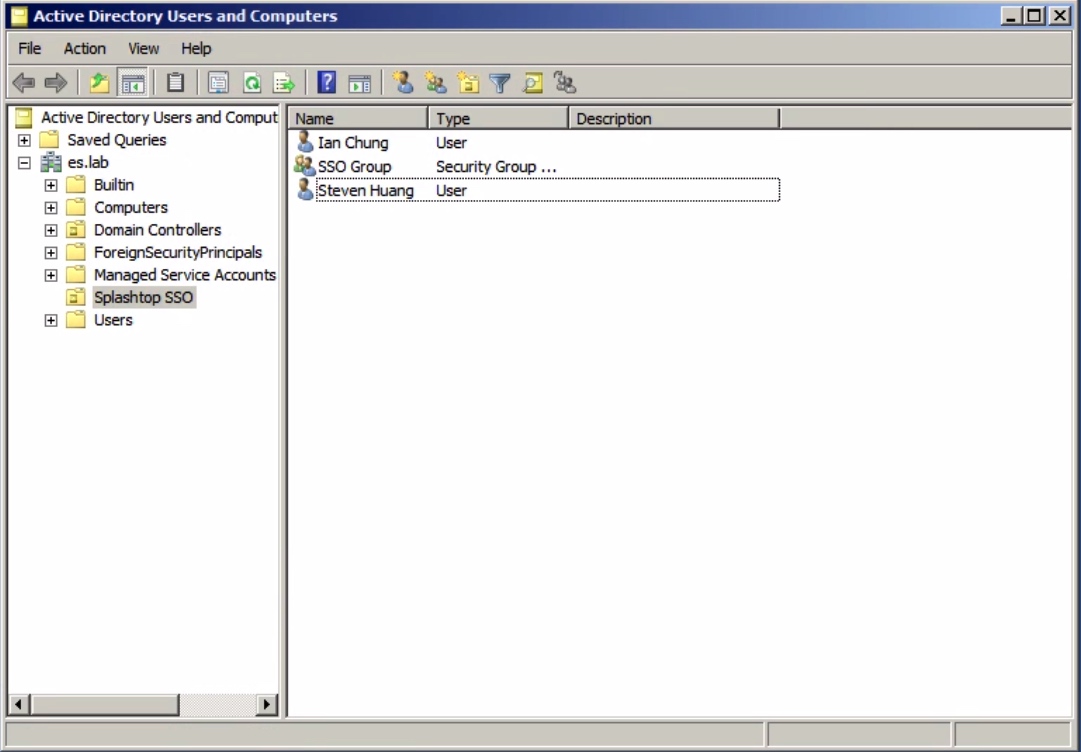
Task: Click the Add to group toolbar icon
Action: click(565, 83)
